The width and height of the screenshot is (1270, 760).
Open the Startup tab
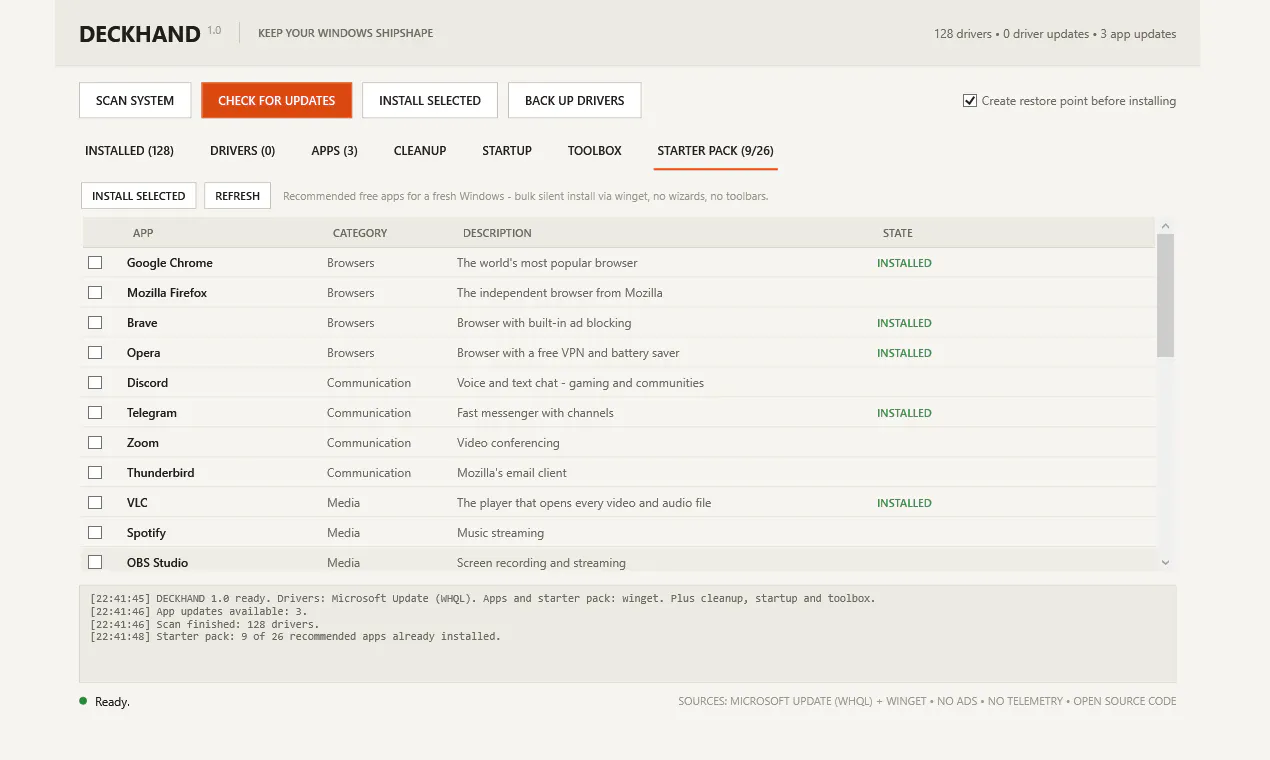pos(507,151)
